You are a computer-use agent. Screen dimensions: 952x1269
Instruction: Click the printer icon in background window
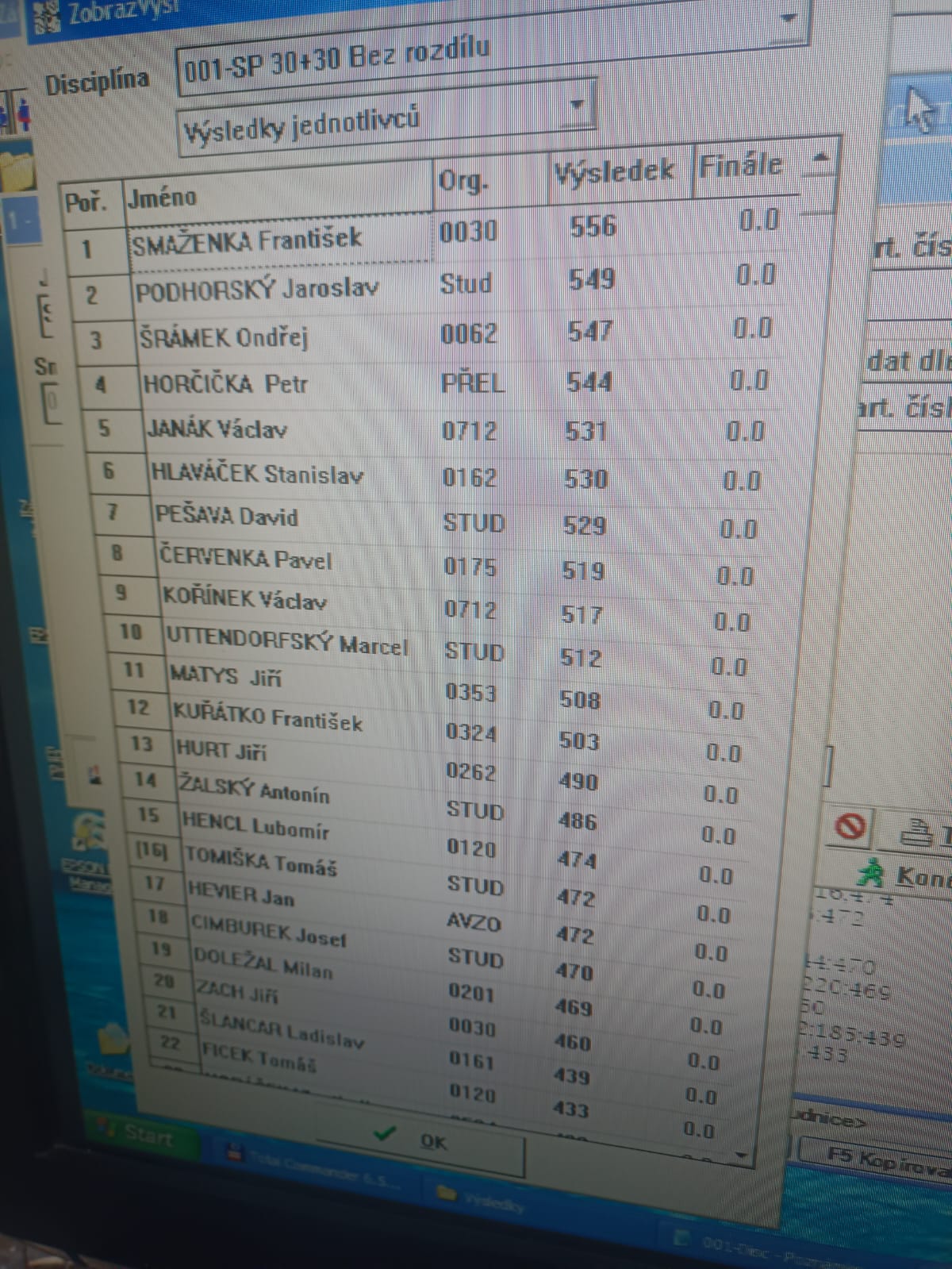point(919,833)
